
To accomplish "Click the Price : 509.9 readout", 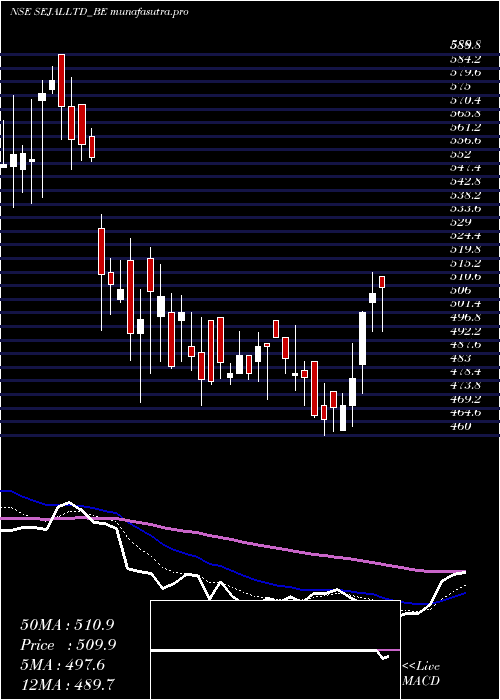I will [x=69, y=645].
